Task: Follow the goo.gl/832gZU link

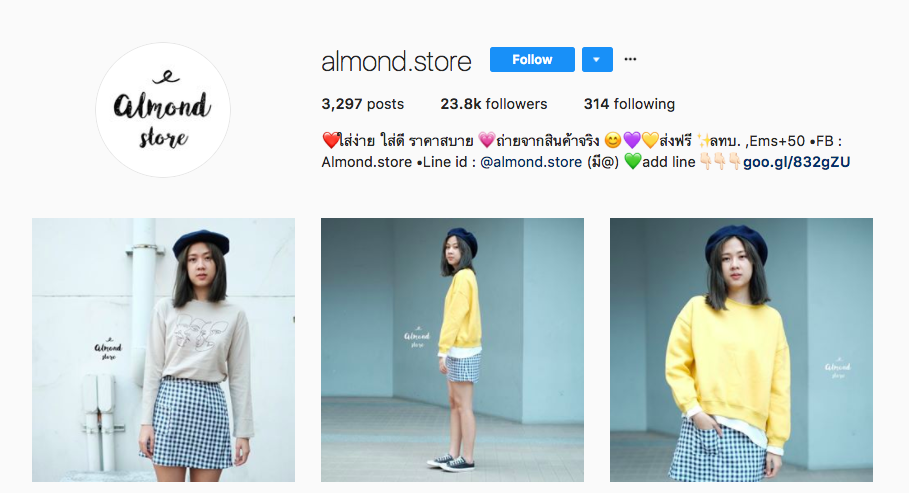Action: click(797, 162)
